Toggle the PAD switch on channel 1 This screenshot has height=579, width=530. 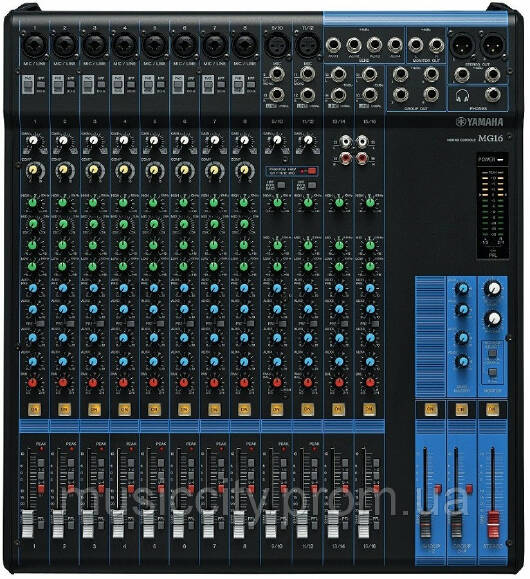tap(27, 85)
